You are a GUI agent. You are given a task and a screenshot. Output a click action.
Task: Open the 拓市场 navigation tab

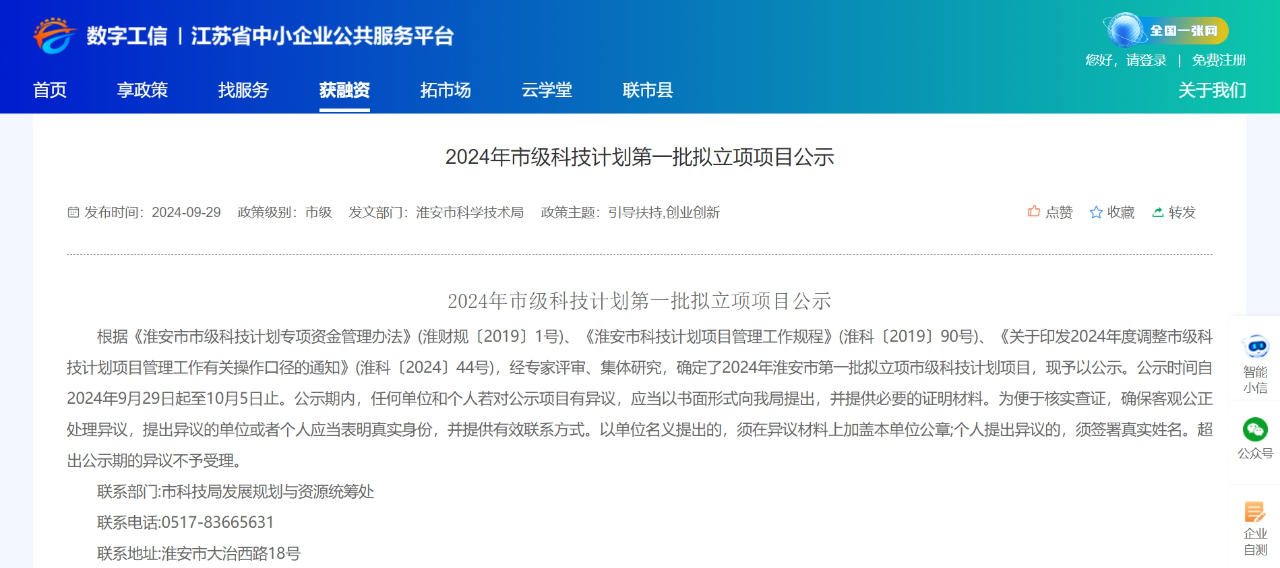pos(445,90)
